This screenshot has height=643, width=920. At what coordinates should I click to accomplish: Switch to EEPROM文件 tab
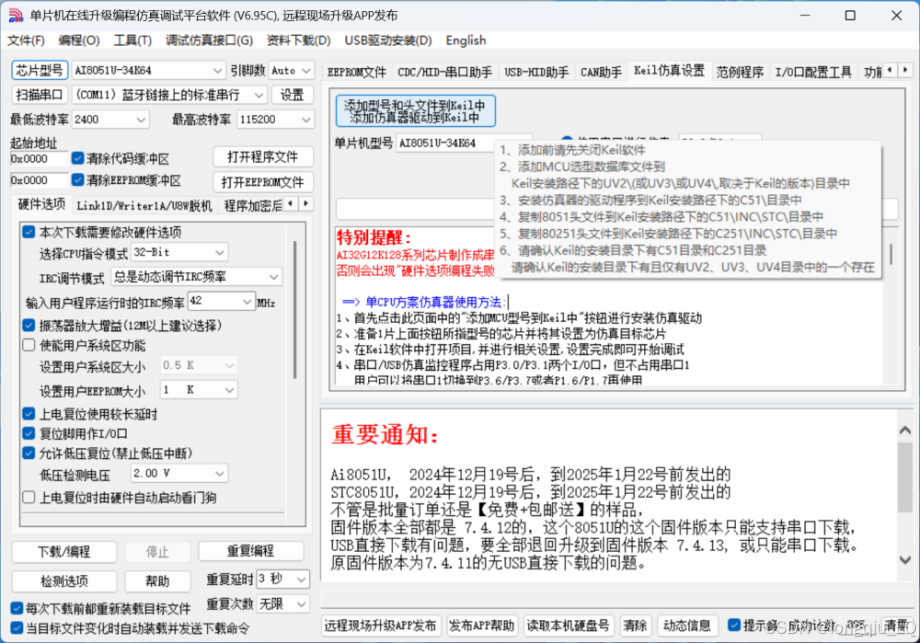tap(357, 72)
